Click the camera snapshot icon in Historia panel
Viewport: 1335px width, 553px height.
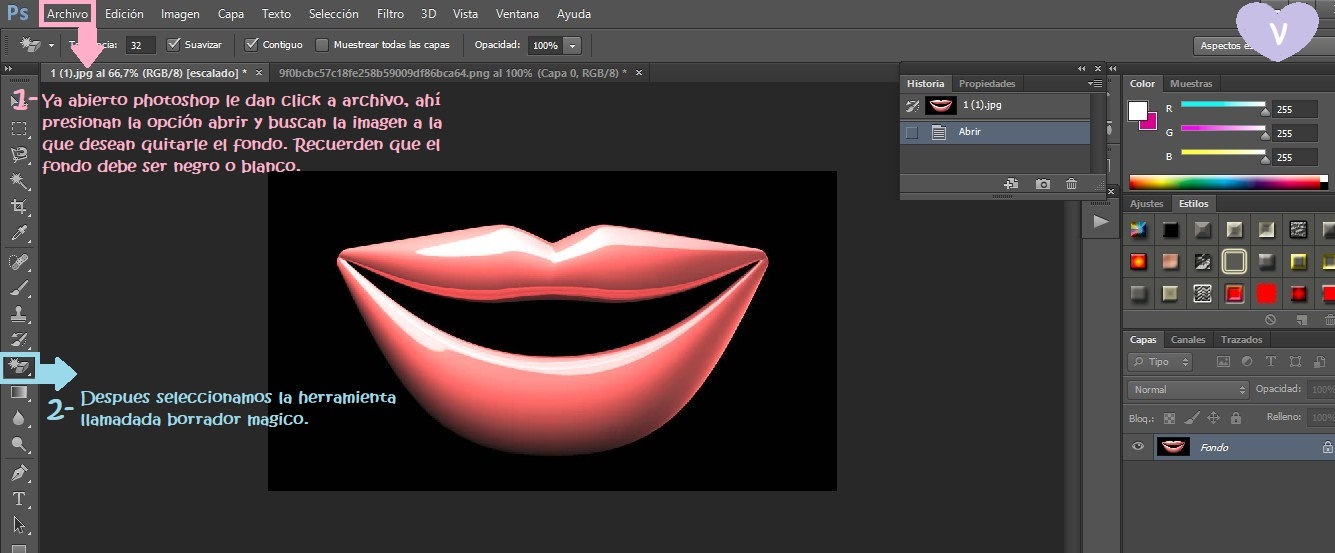point(1042,184)
